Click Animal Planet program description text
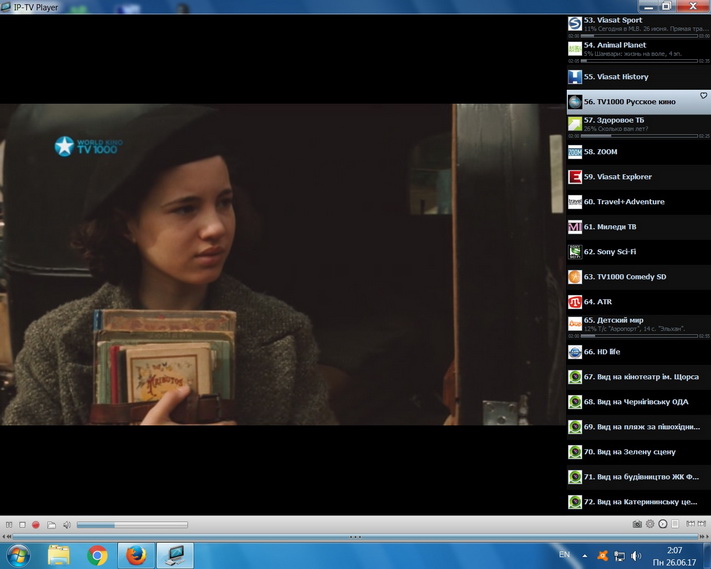 click(633, 53)
